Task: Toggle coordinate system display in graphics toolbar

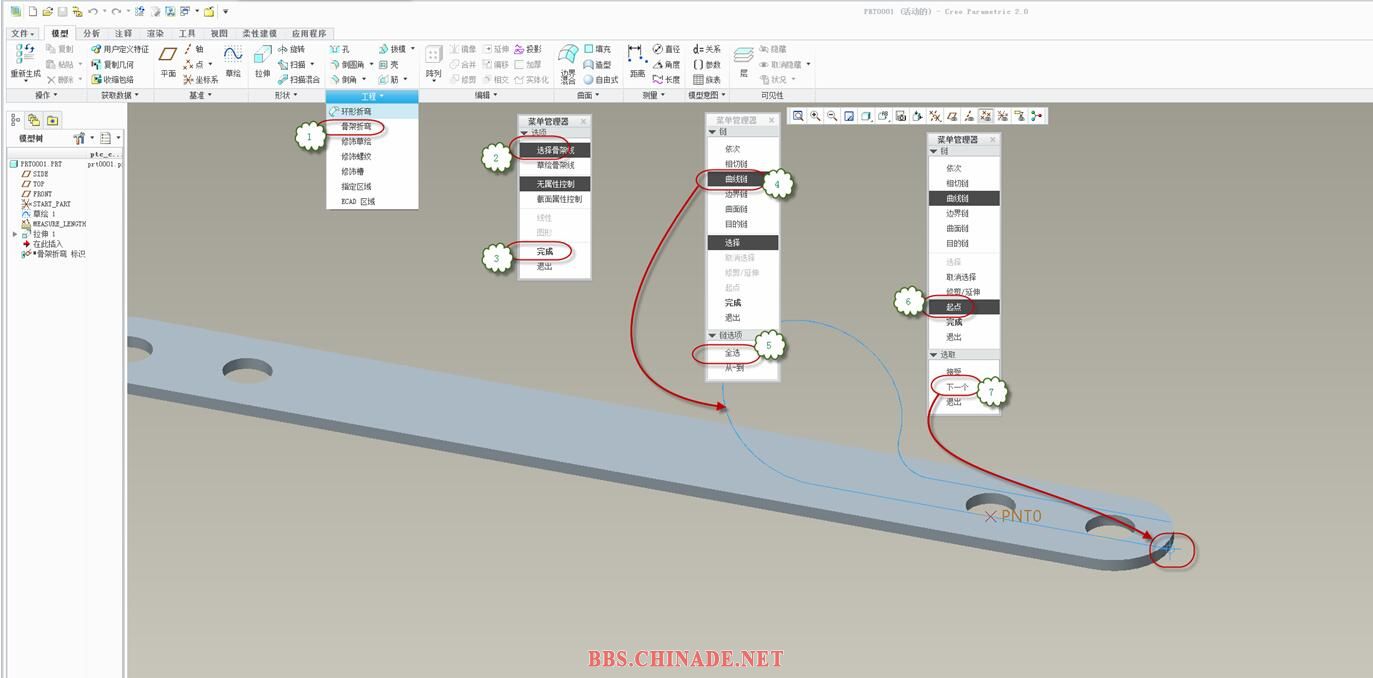Action: (x=1002, y=116)
